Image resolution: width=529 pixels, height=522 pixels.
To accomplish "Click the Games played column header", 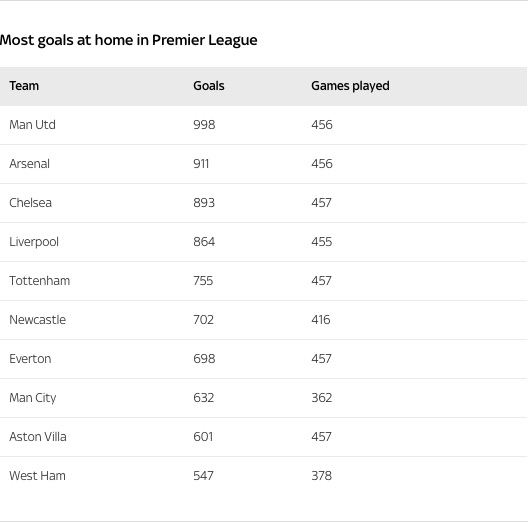I will [x=350, y=86].
